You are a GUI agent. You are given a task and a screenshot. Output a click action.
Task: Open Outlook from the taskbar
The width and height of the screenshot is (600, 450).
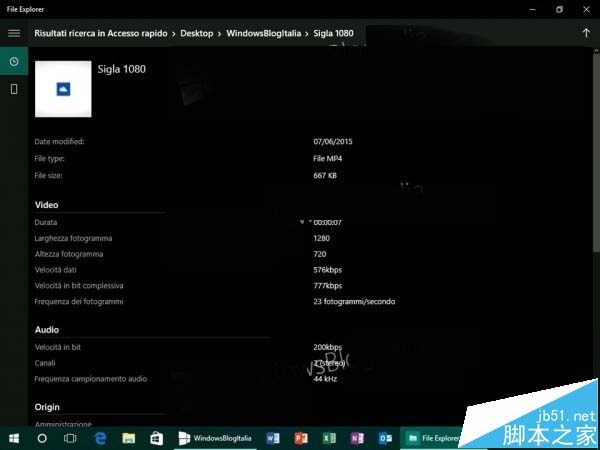click(385, 439)
